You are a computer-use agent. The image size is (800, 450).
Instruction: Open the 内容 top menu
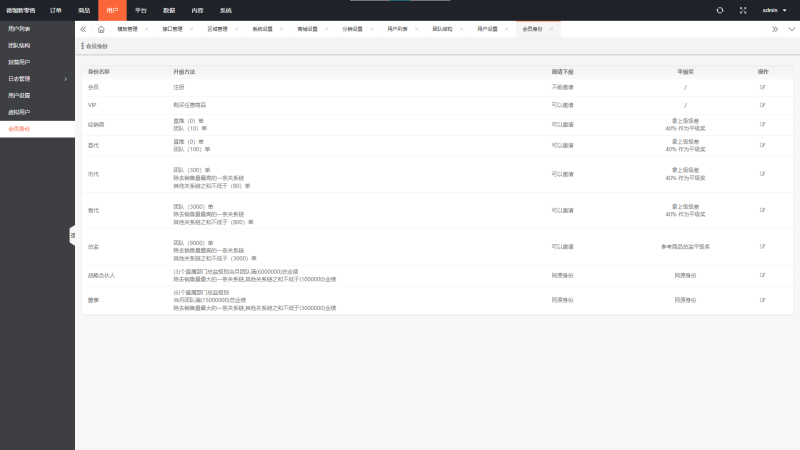coord(197,10)
